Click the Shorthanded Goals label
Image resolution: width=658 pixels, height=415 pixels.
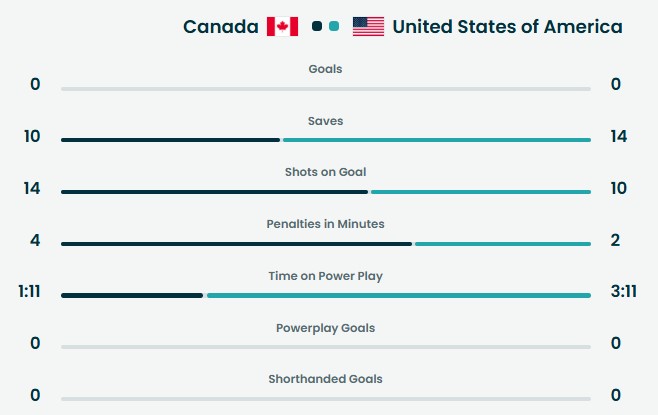(x=325, y=379)
